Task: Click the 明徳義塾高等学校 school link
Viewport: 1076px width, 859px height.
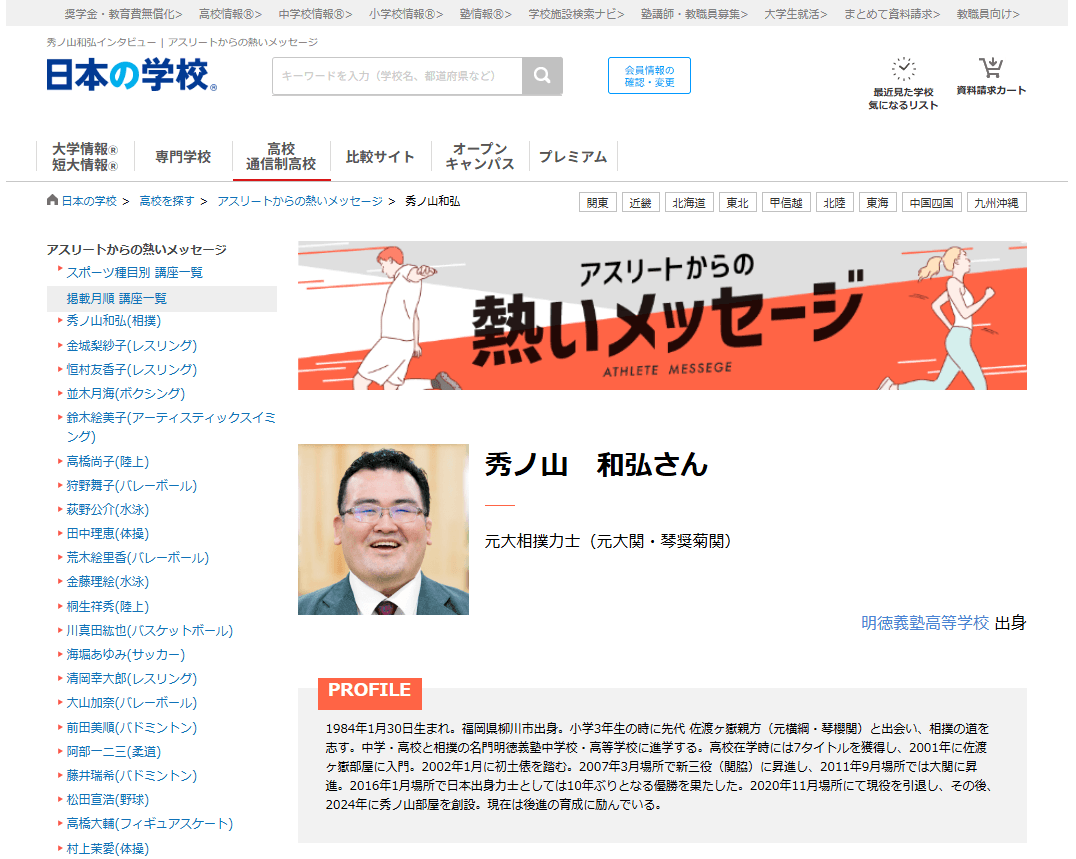Action: pos(925,622)
